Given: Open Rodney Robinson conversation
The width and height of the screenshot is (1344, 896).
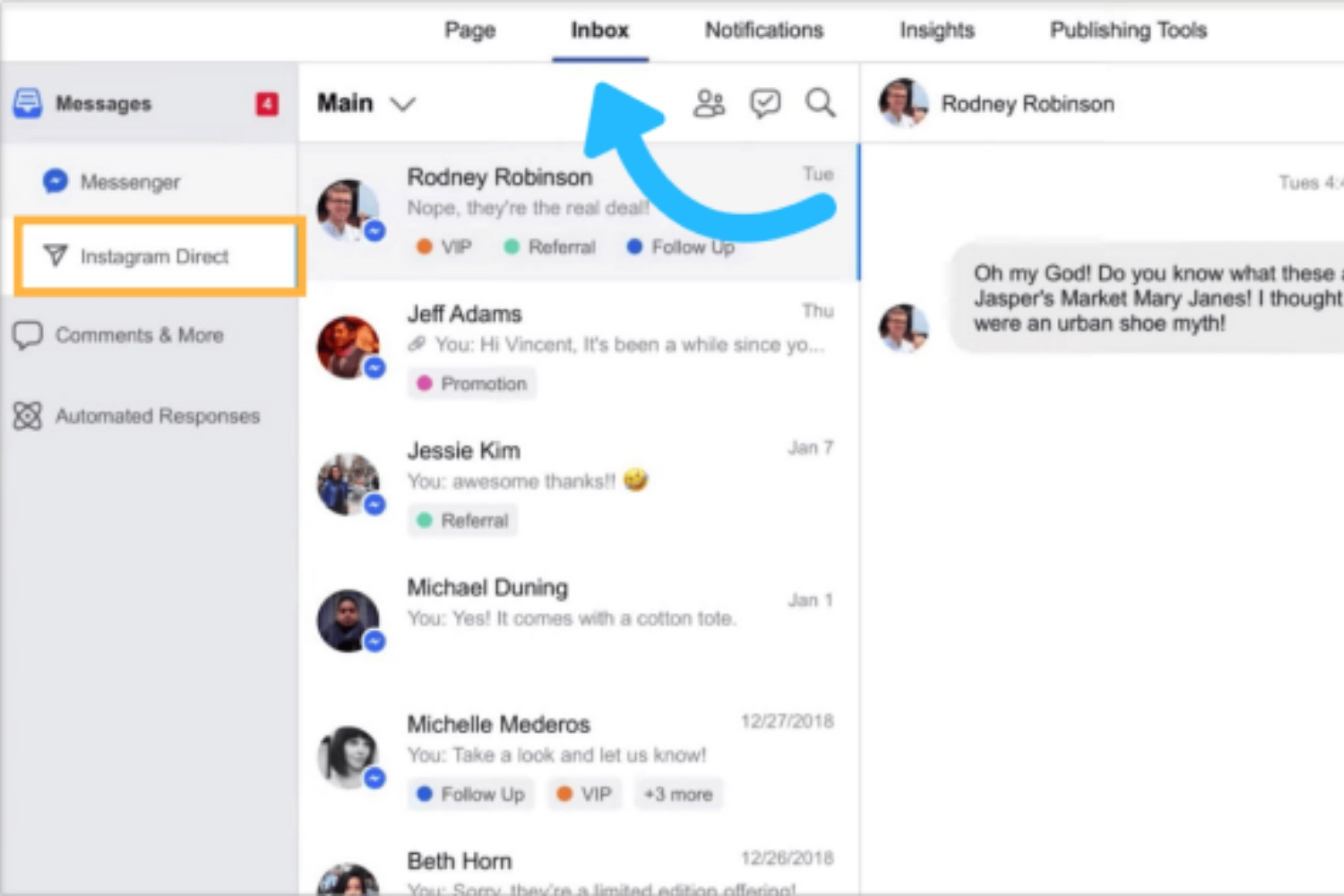Looking at the screenshot, I should coord(578,211).
